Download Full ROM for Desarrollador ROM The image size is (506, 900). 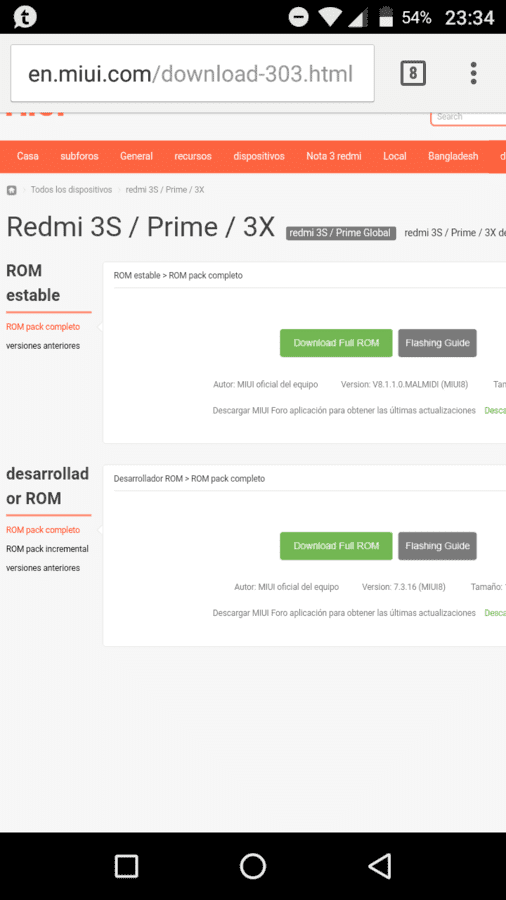click(336, 546)
